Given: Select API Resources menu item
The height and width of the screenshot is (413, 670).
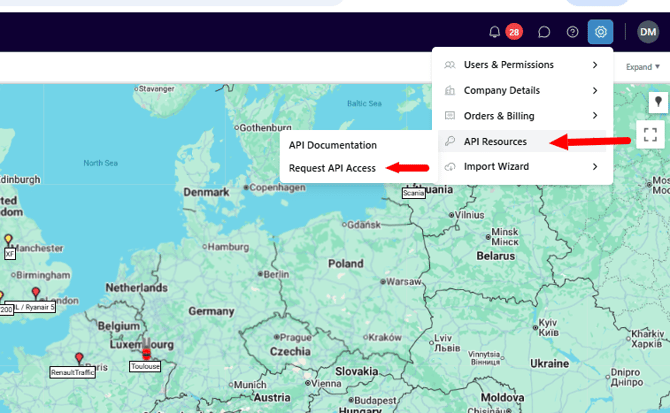Looking at the screenshot, I should pos(522,141).
